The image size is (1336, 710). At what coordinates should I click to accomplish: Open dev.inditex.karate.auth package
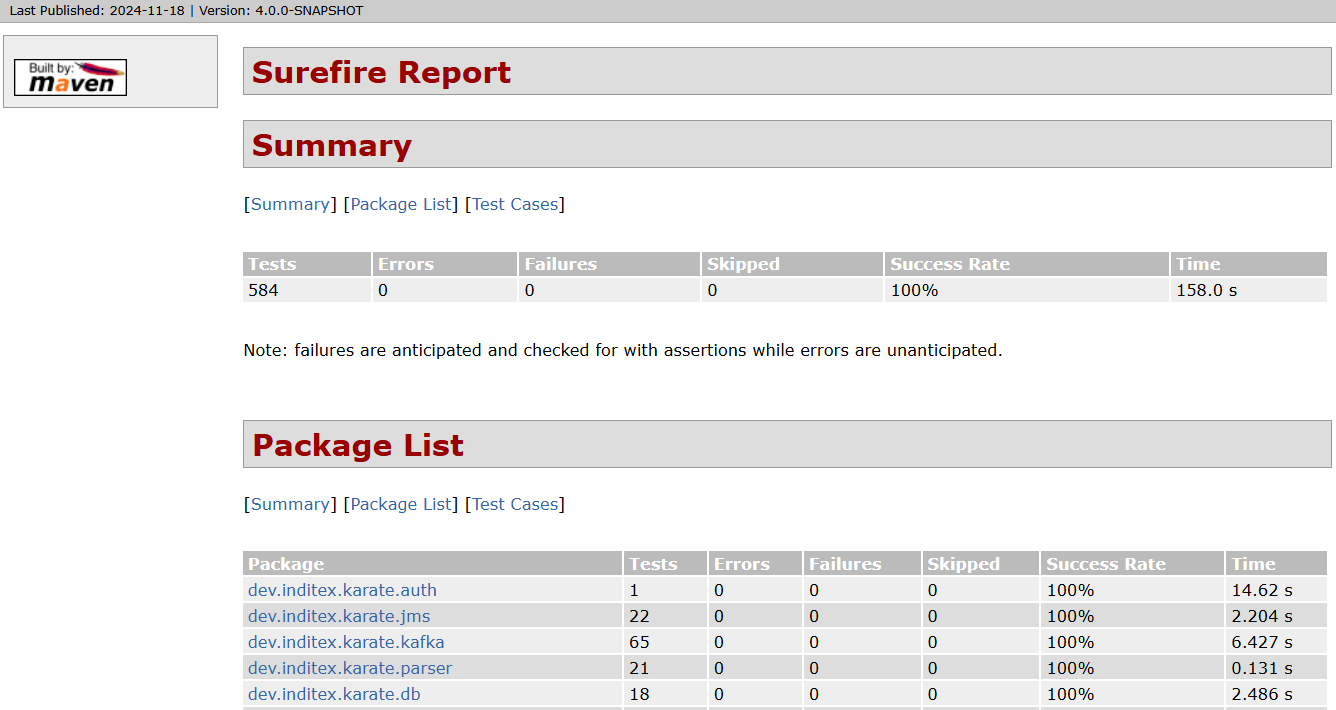click(x=342, y=590)
